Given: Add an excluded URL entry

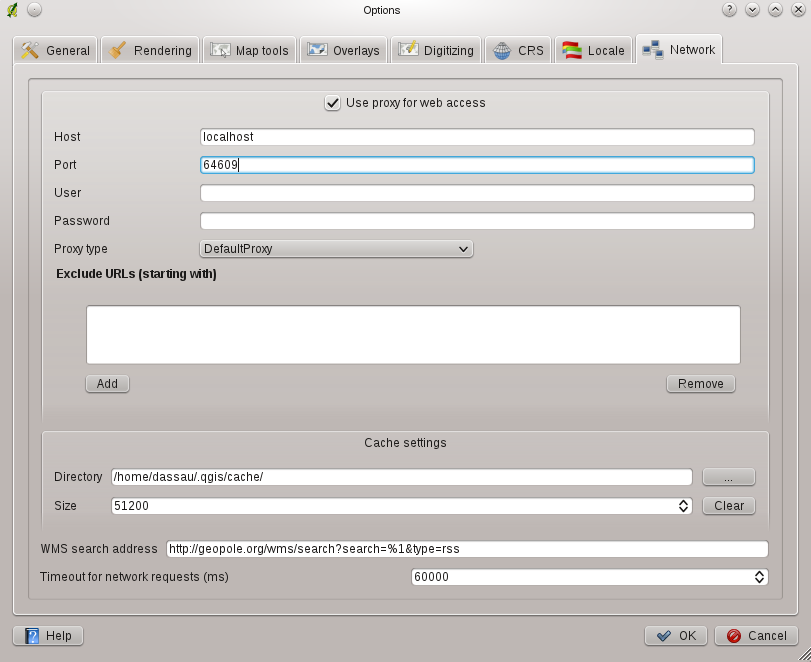Looking at the screenshot, I should click(108, 384).
